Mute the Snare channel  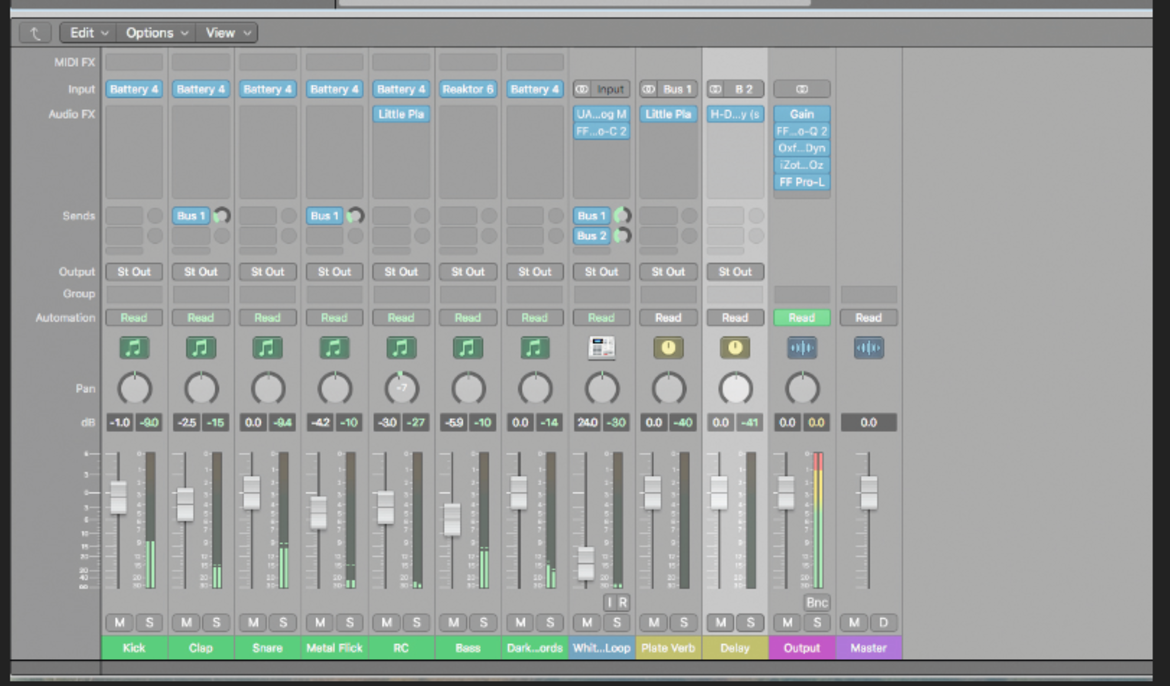[x=253, y=623]
